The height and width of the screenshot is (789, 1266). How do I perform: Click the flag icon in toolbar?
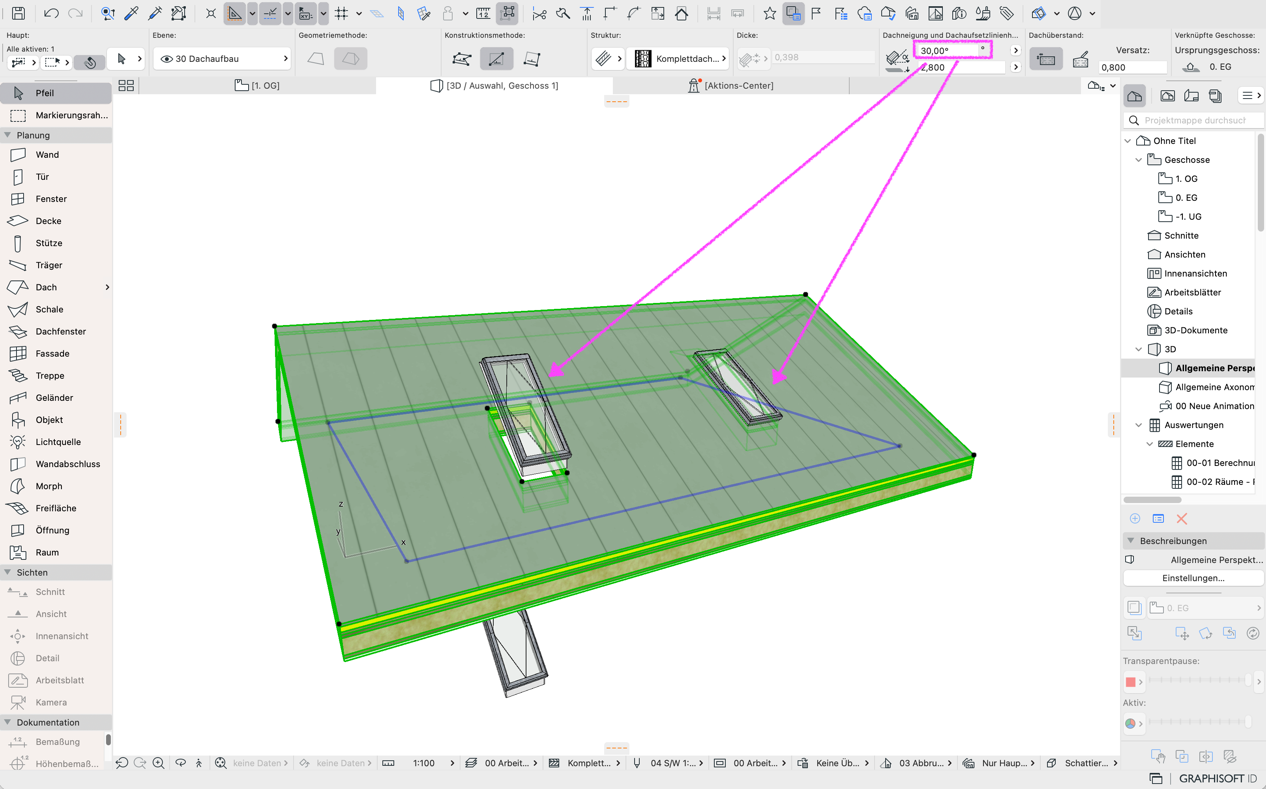click(817, 14)
